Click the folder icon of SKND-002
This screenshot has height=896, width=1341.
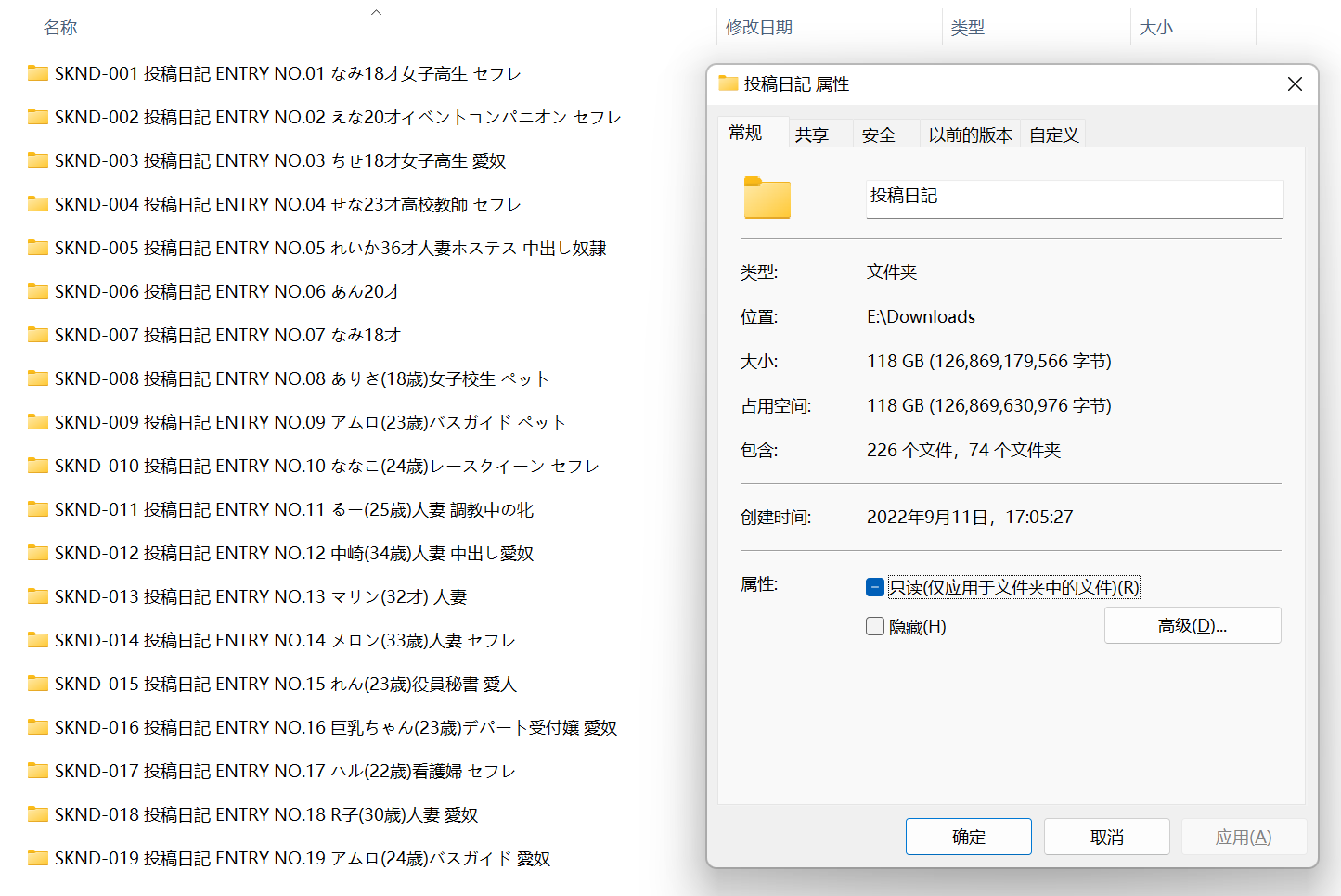click(x=38, y=117)
